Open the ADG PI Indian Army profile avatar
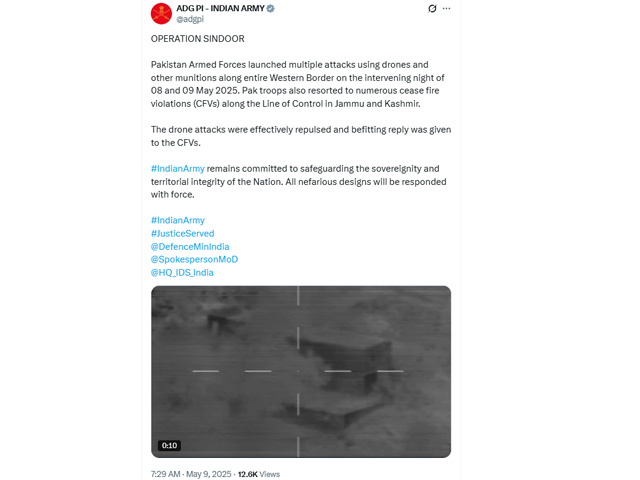The width and height of the screenshot is (640, 480). (161, 13)
